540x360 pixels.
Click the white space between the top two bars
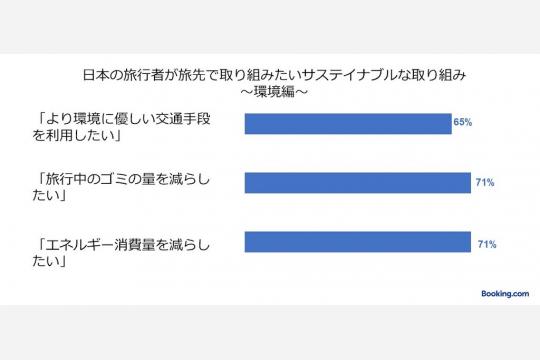[x=358, y=153]
